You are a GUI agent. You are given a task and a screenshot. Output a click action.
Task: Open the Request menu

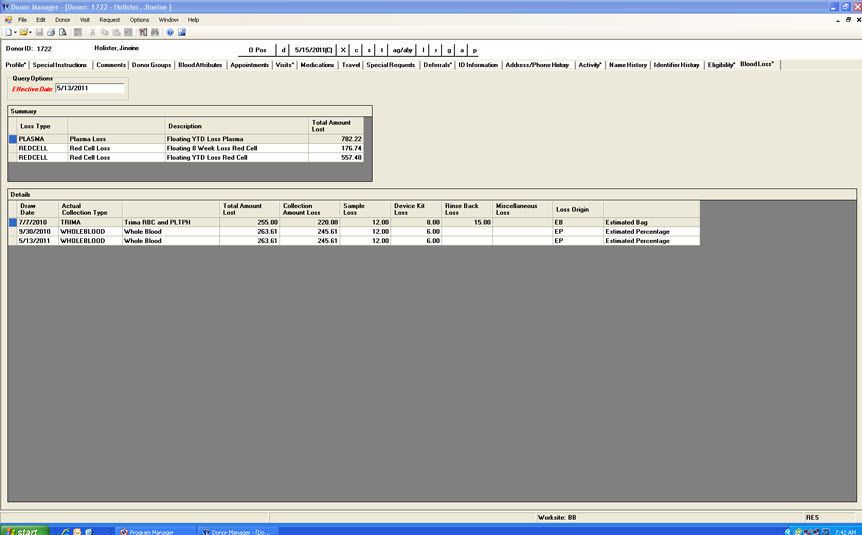[x=109, y=19]
